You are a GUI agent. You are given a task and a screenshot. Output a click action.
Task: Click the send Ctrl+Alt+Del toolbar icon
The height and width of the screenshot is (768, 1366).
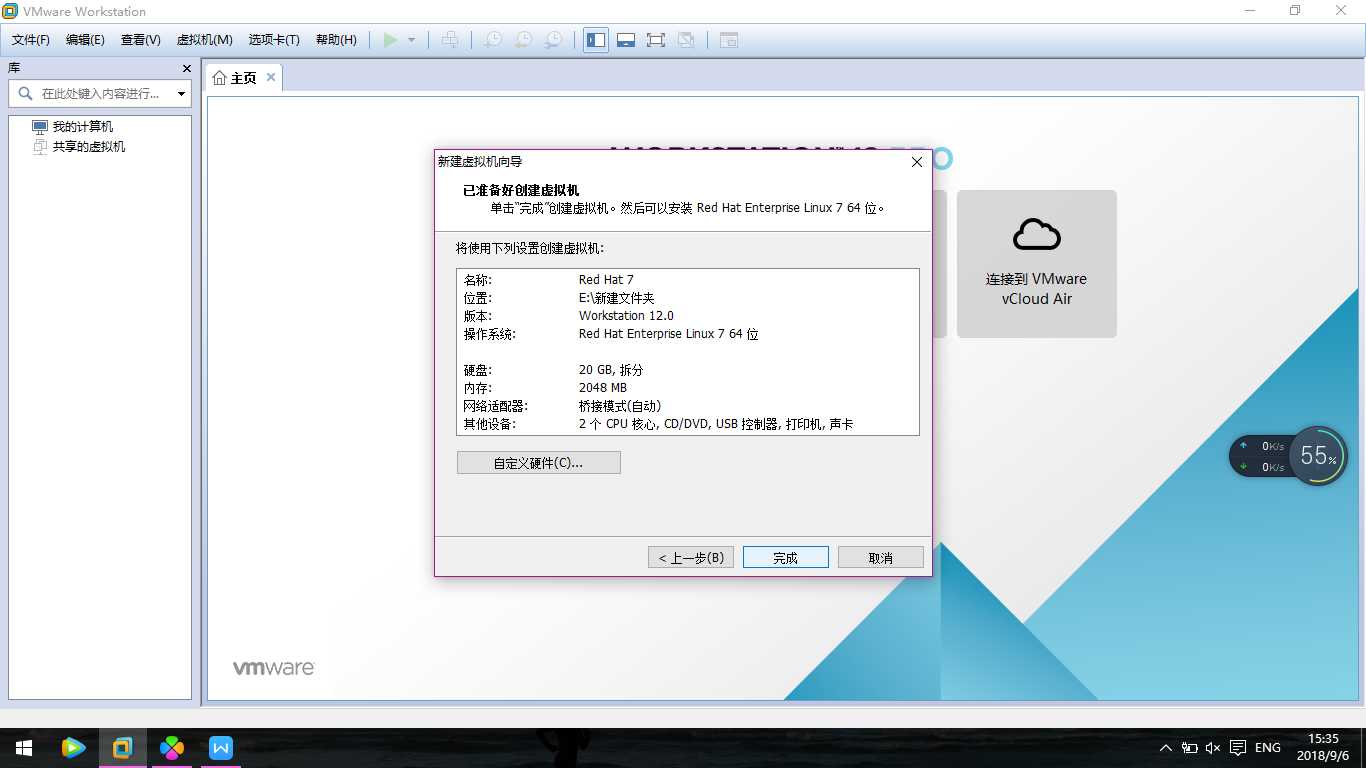450,40
